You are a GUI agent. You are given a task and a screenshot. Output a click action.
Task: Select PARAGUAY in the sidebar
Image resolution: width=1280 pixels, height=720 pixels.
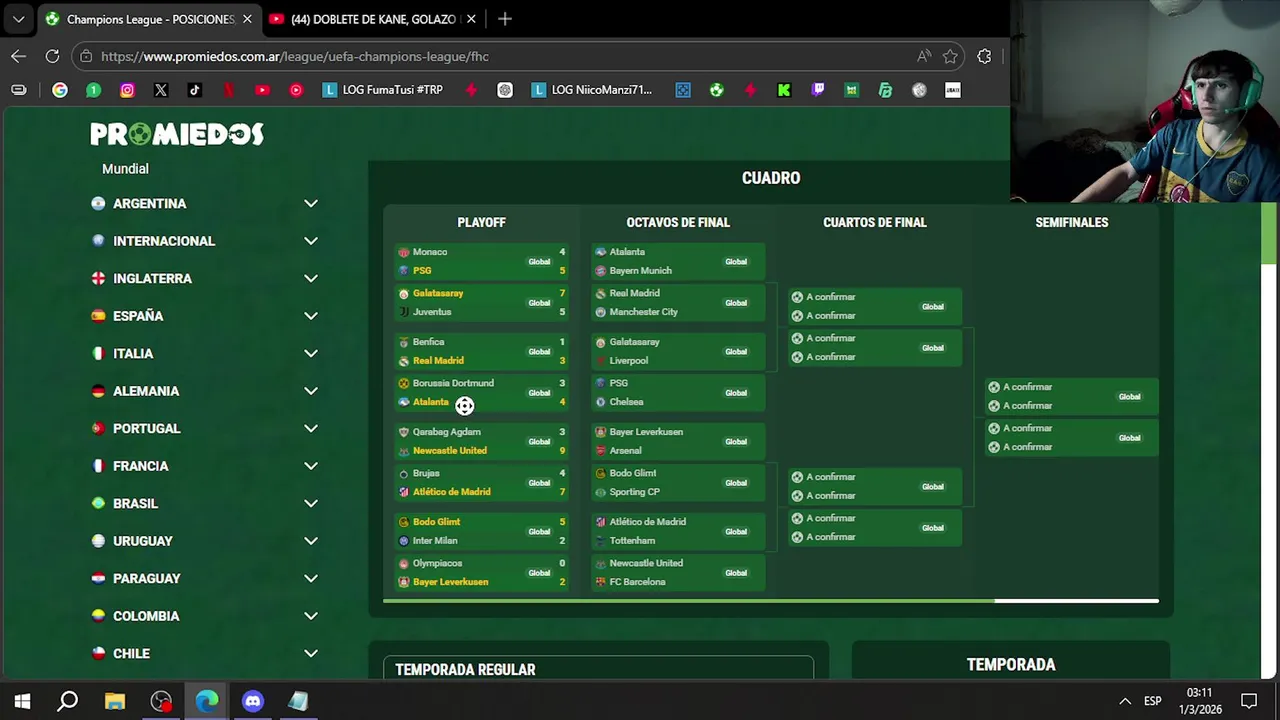(x=147, y=578)
